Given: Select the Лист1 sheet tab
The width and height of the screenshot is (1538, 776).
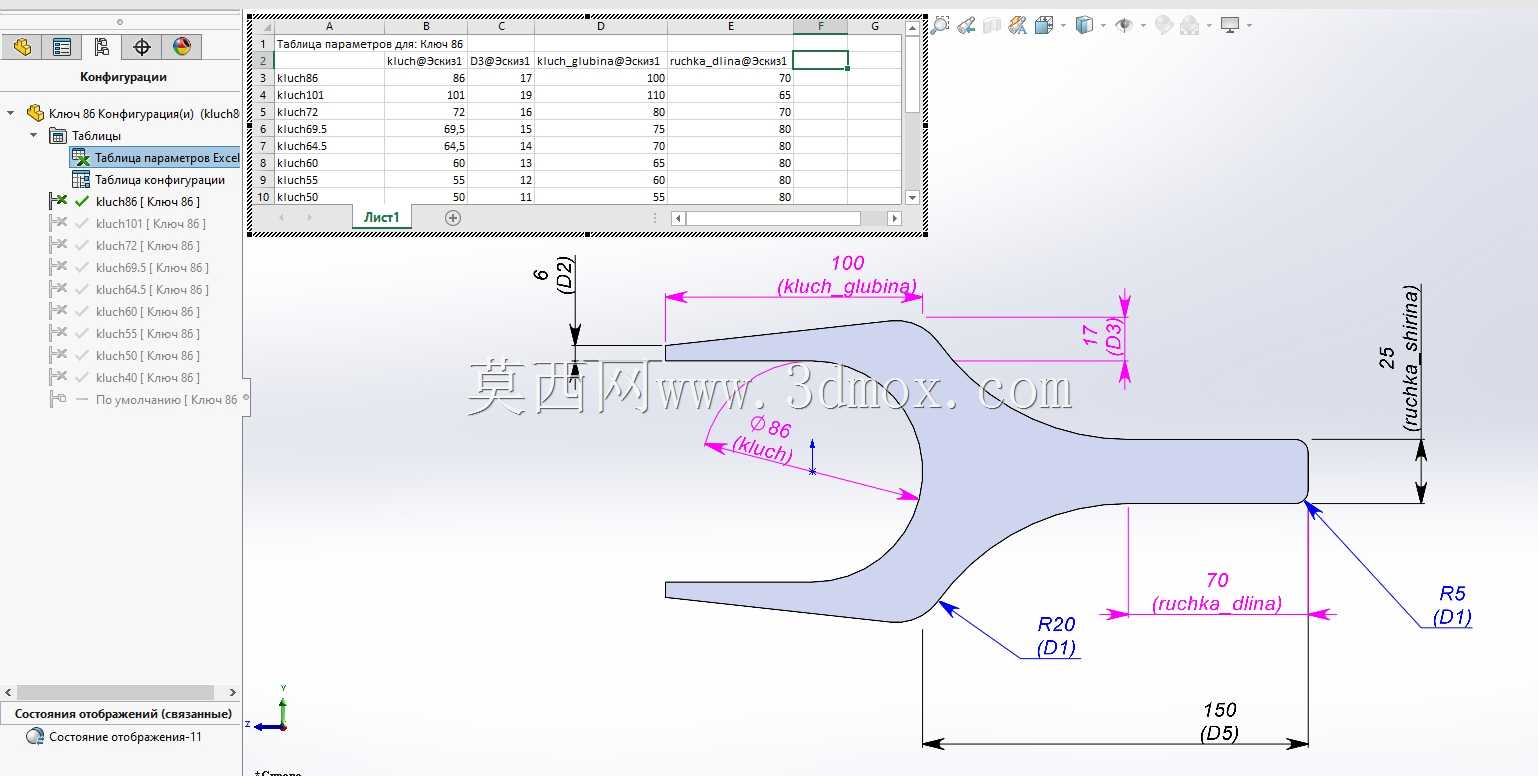Looking at the screenshot, I should 381,217.
